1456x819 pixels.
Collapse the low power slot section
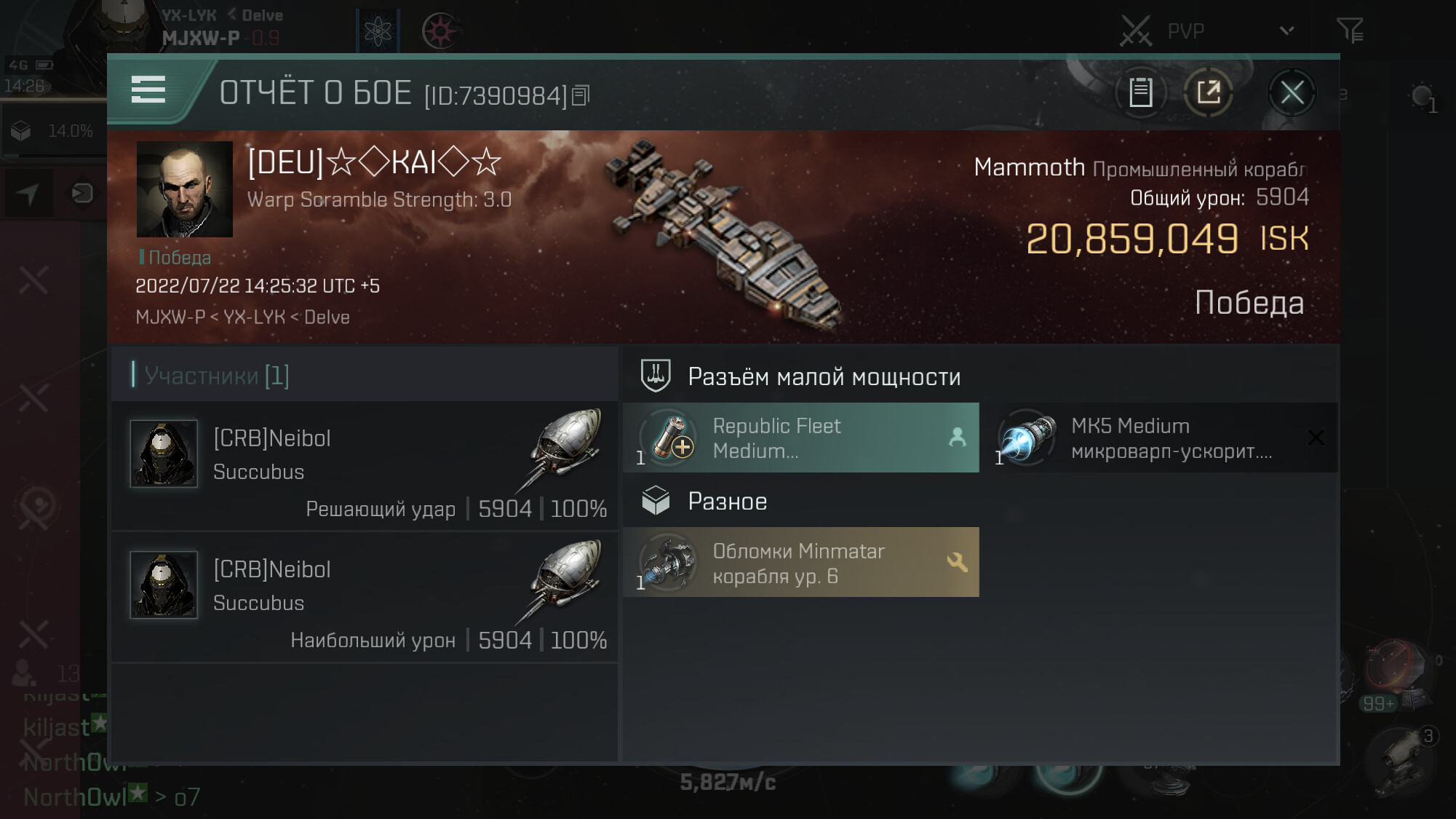tap(824, 377)
